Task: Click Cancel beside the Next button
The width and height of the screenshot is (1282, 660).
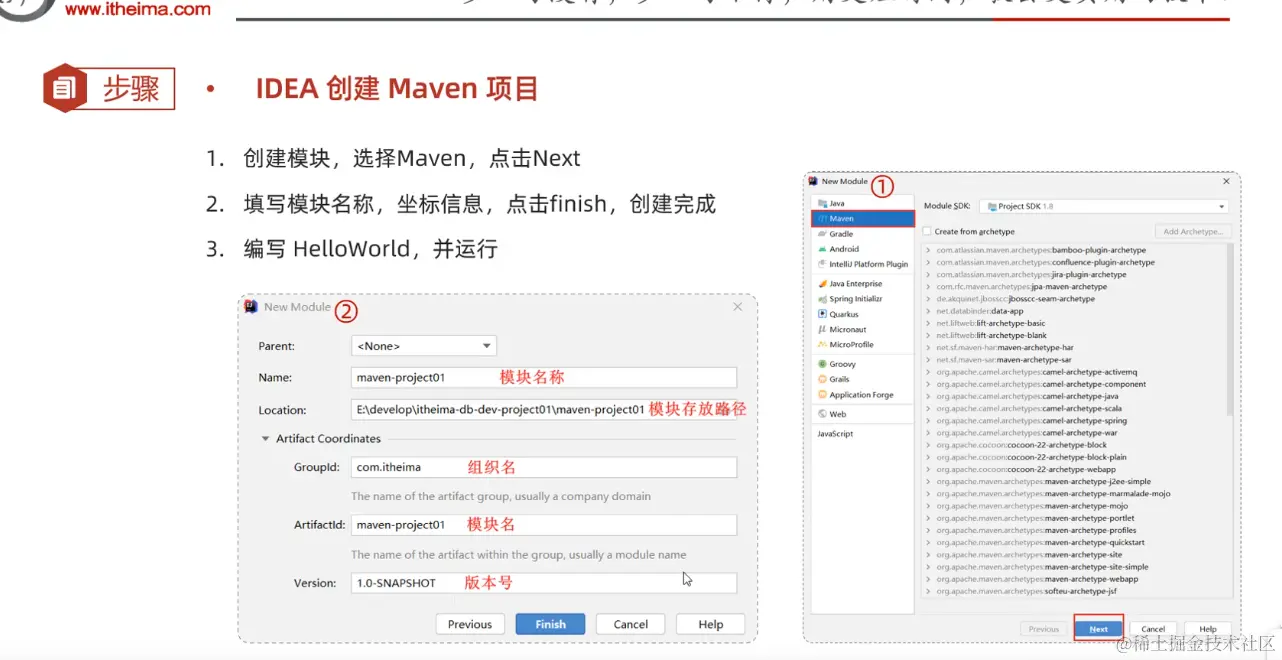Action: (1153, 629)
